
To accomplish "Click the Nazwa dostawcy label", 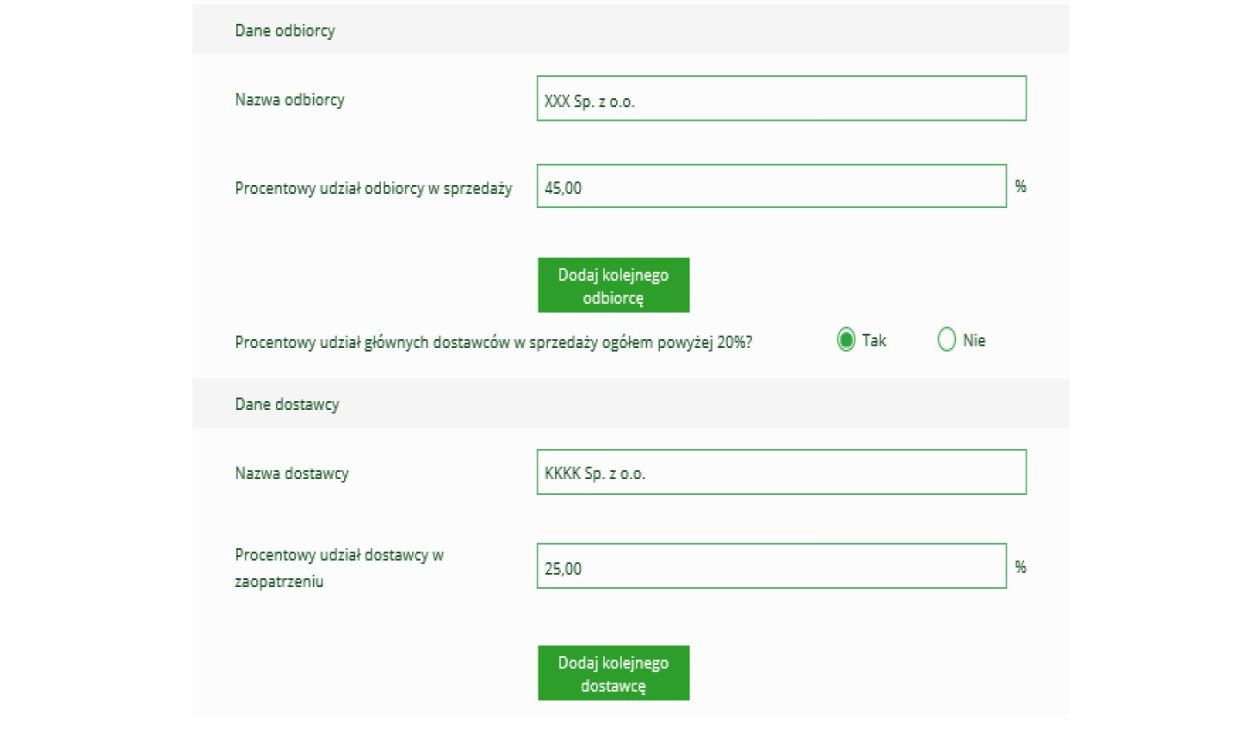I will tap(291, 474).
